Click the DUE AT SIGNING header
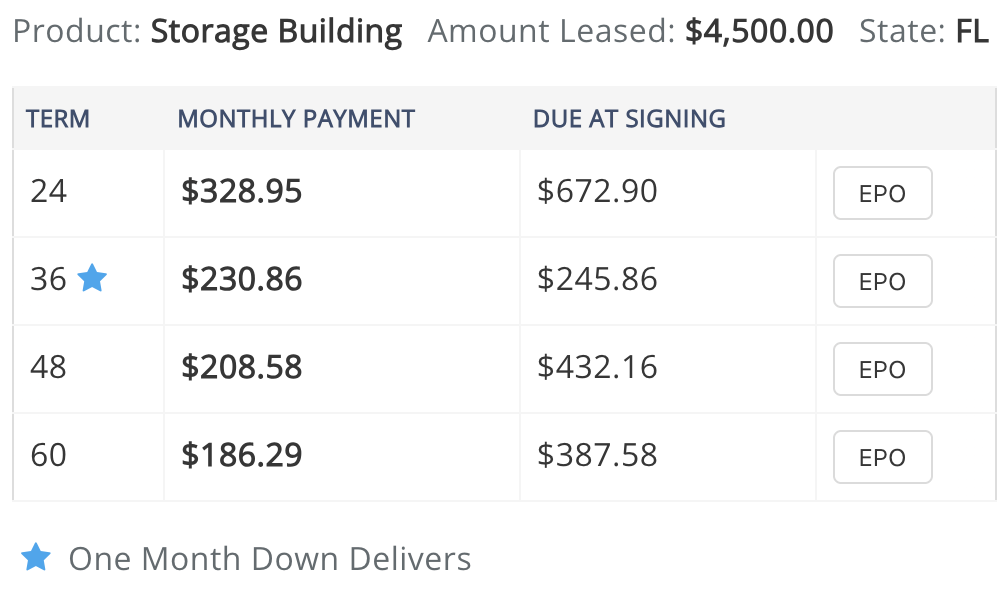The image size is (1000, 612). 629,119
